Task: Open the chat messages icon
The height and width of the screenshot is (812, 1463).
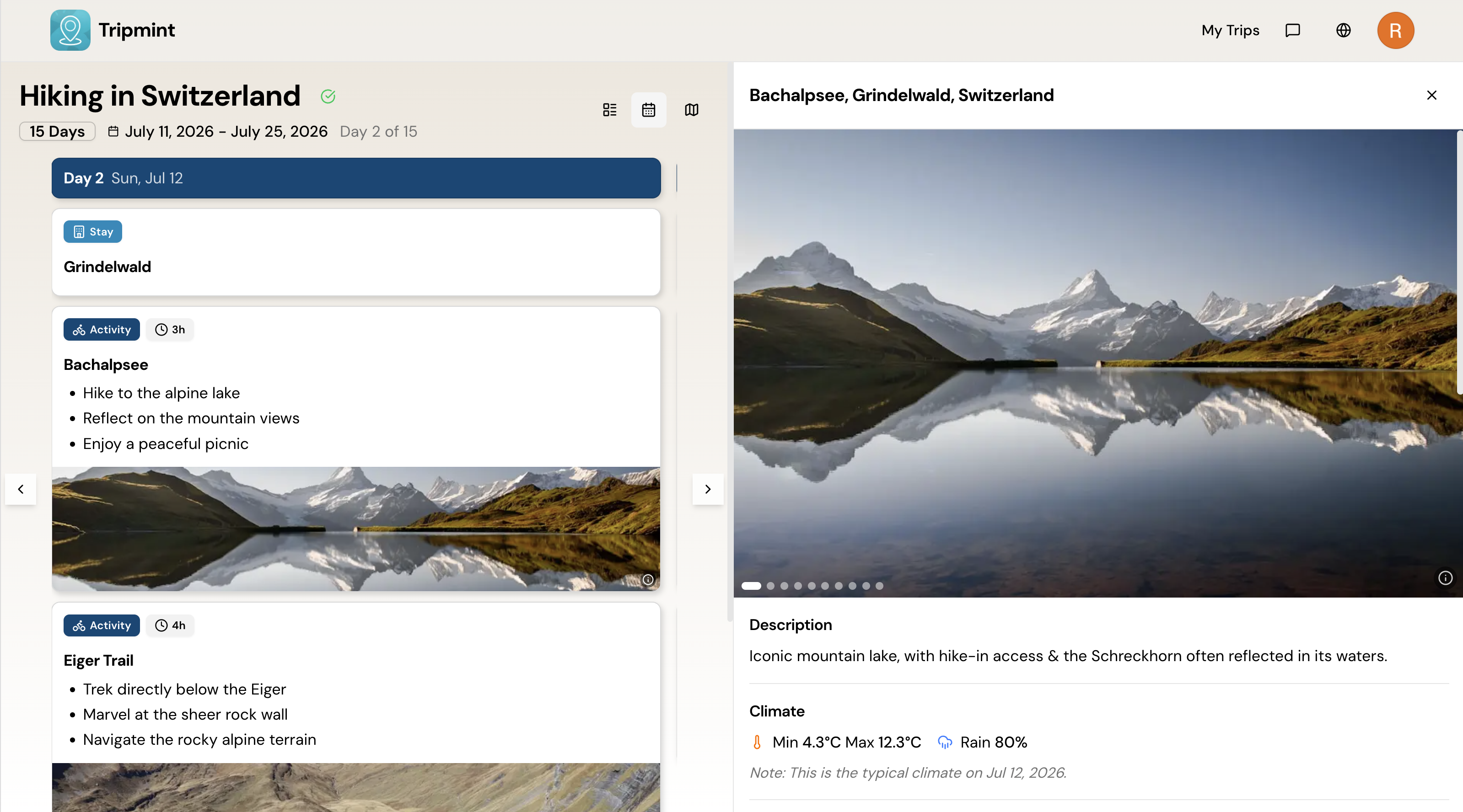Action: pos(1293,30)
